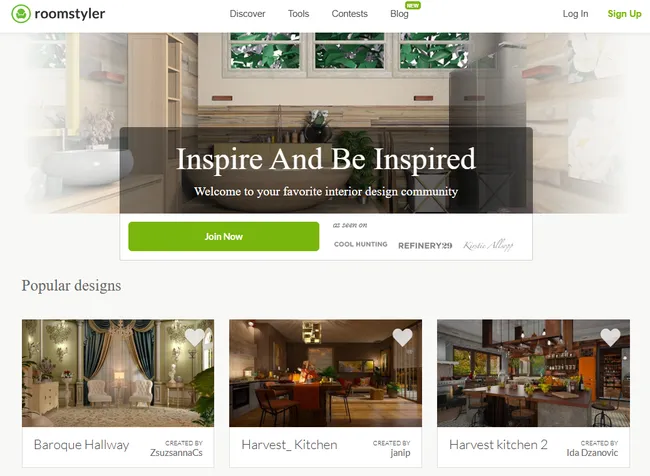The image size is (650, 476).
Task: Click the Log In link
Action: [x=575, y=14]
